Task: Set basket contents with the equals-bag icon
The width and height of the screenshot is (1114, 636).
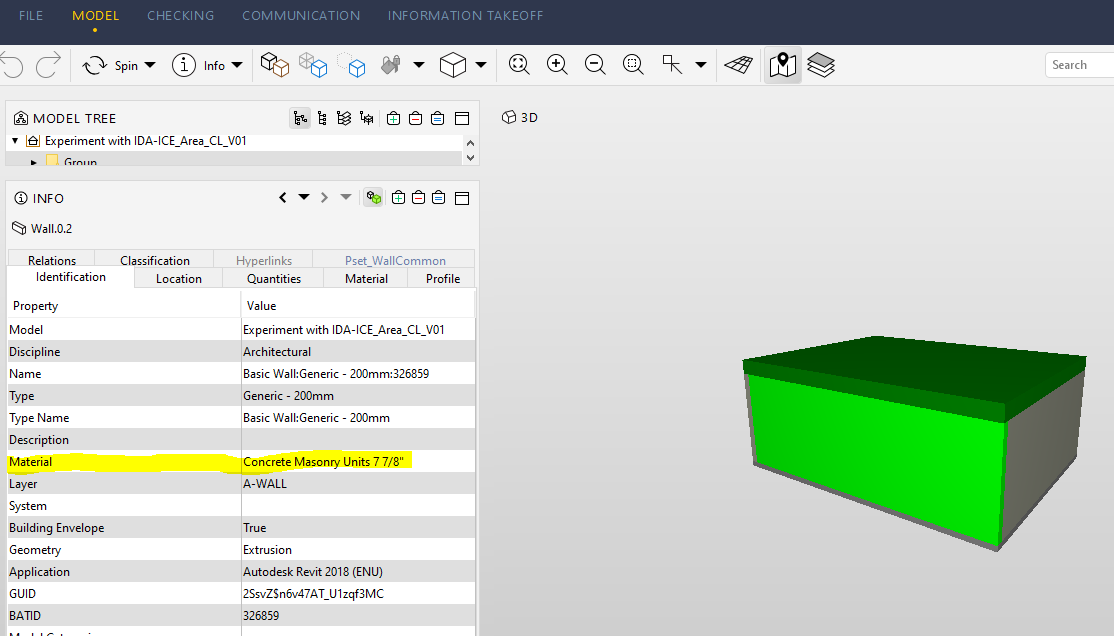Action: tap(437, 117)
